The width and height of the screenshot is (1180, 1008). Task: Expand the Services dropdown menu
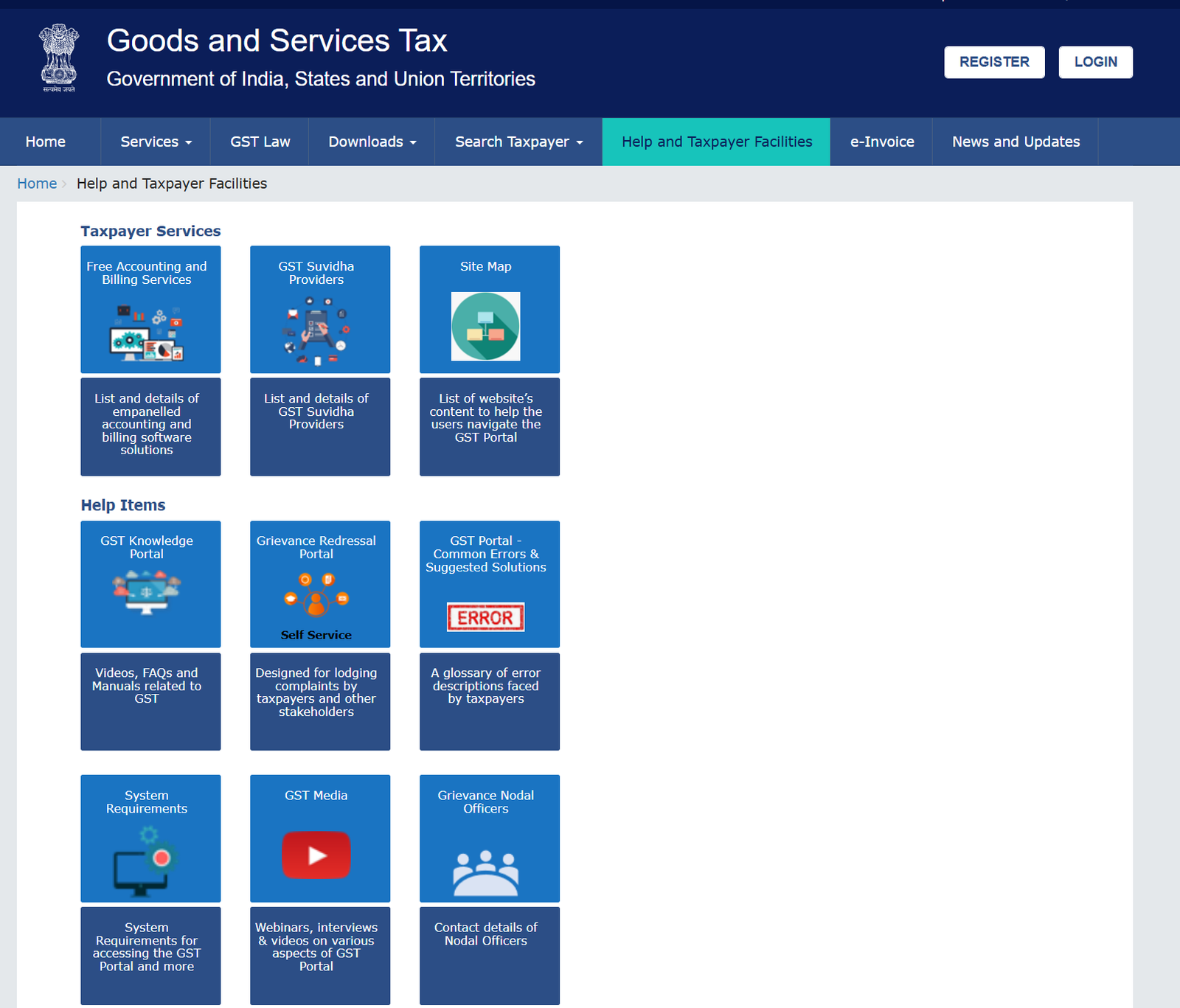pyautogui.click(x=156, y=142)
